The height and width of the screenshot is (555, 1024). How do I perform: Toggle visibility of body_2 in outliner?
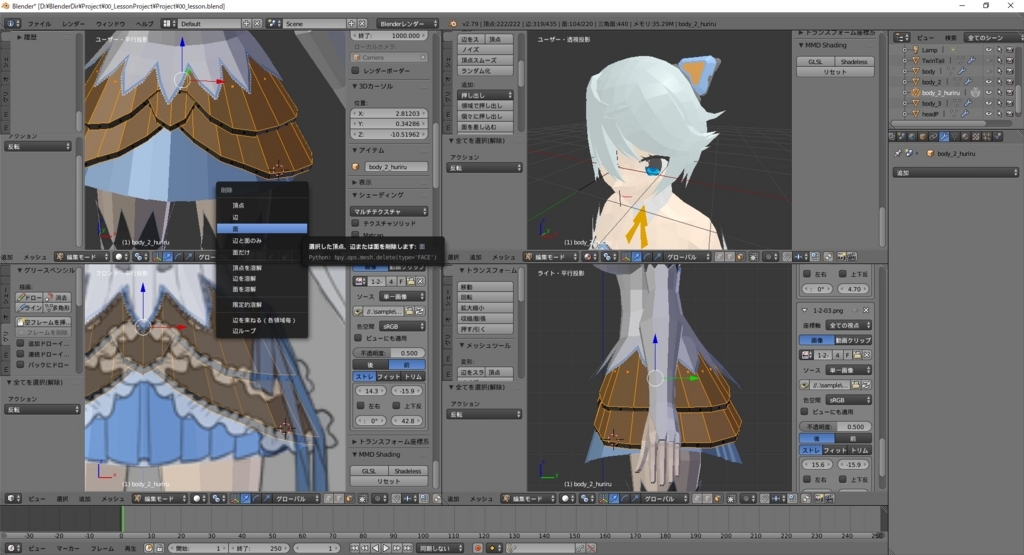tap(988, 82)
